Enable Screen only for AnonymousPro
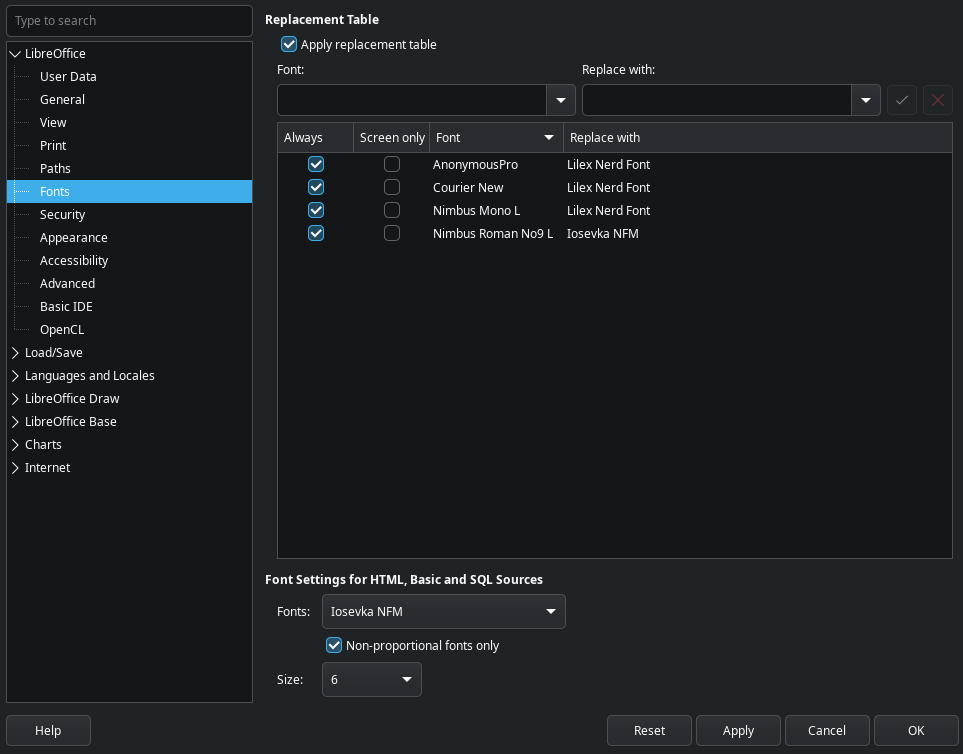963x754 pixels. click(x=392, y=165)
